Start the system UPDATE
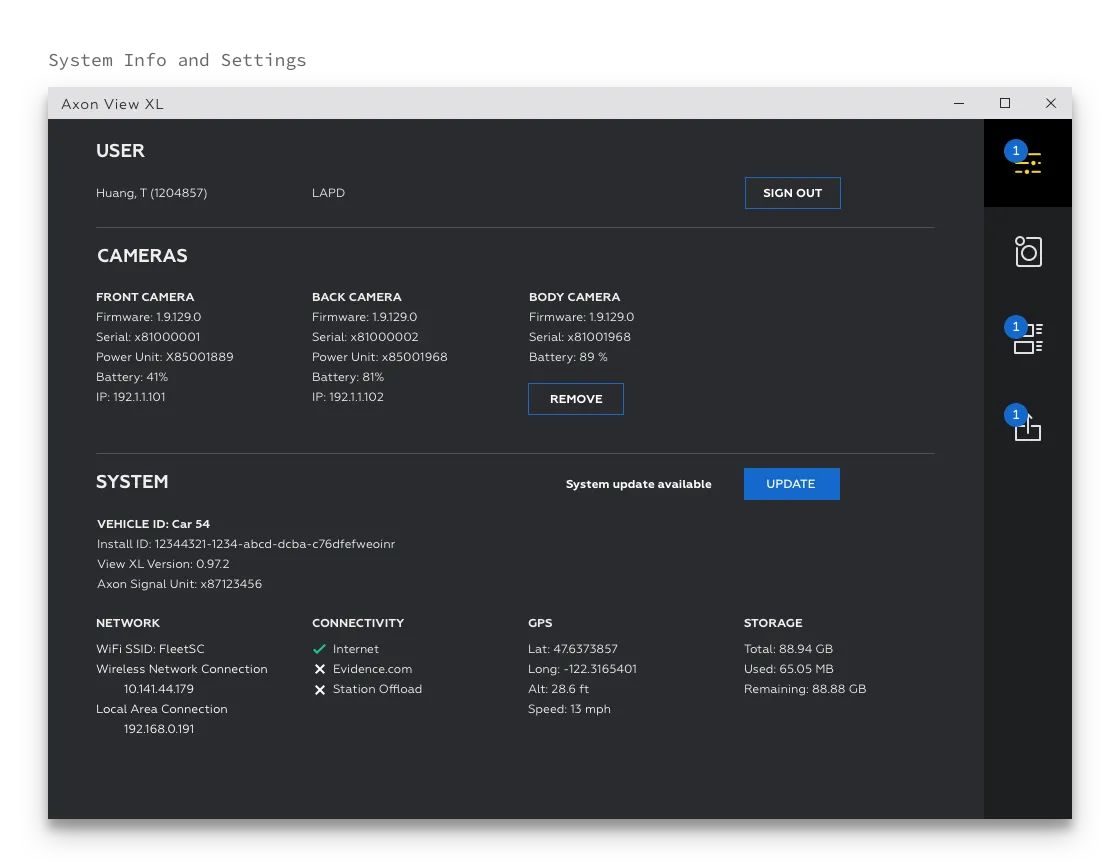 pos(791,483)
